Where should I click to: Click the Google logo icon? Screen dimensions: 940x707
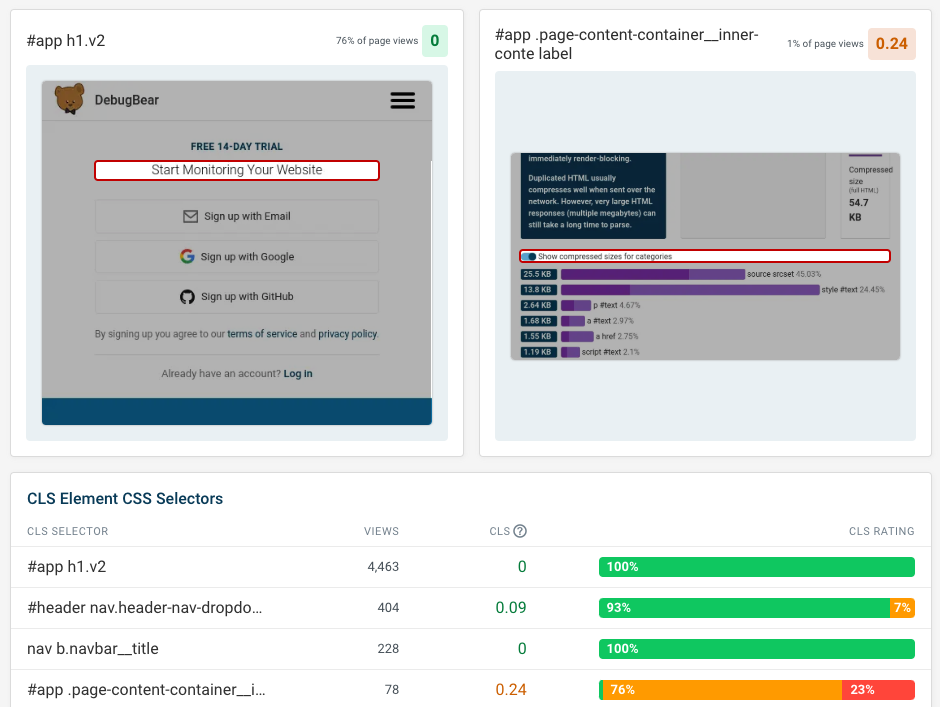187,256
